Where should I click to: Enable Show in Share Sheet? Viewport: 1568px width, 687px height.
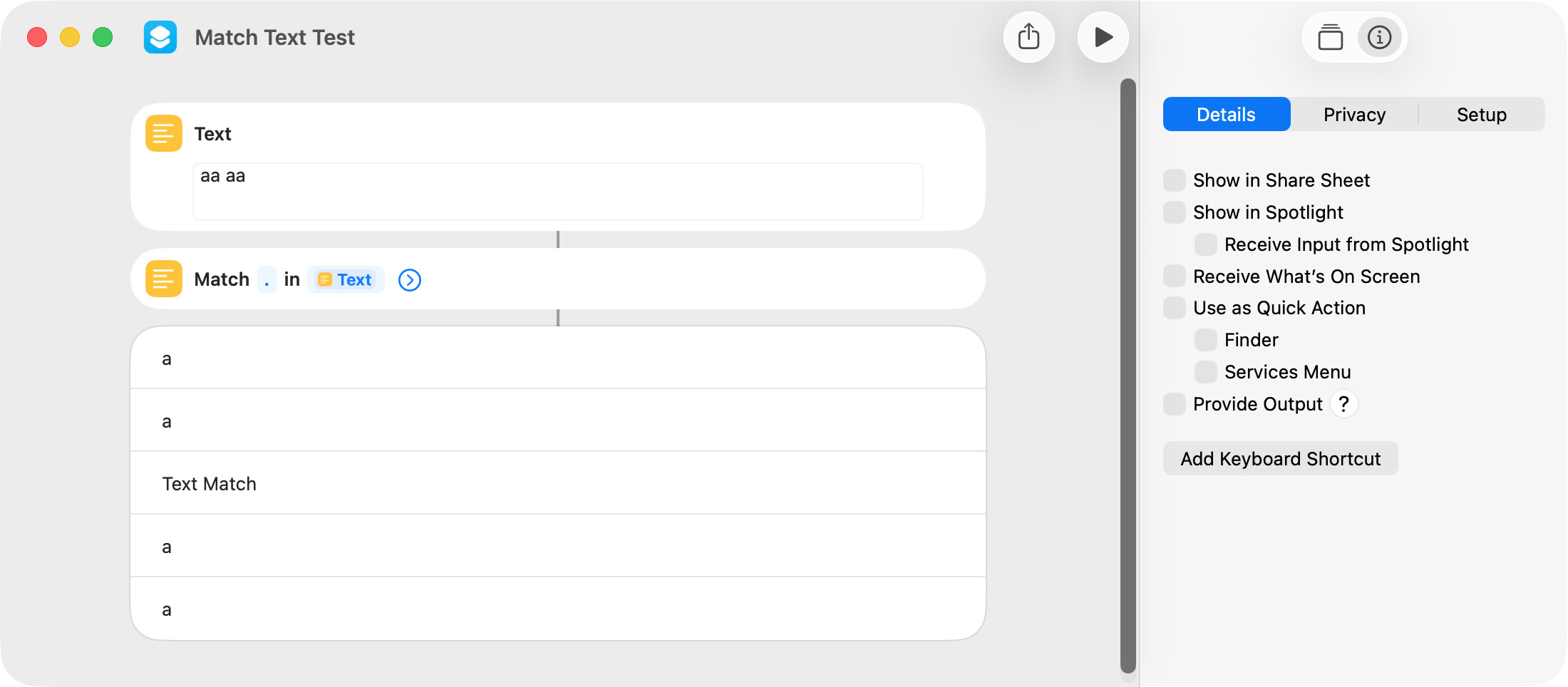pyautogui.click(x=1175, y=180)
